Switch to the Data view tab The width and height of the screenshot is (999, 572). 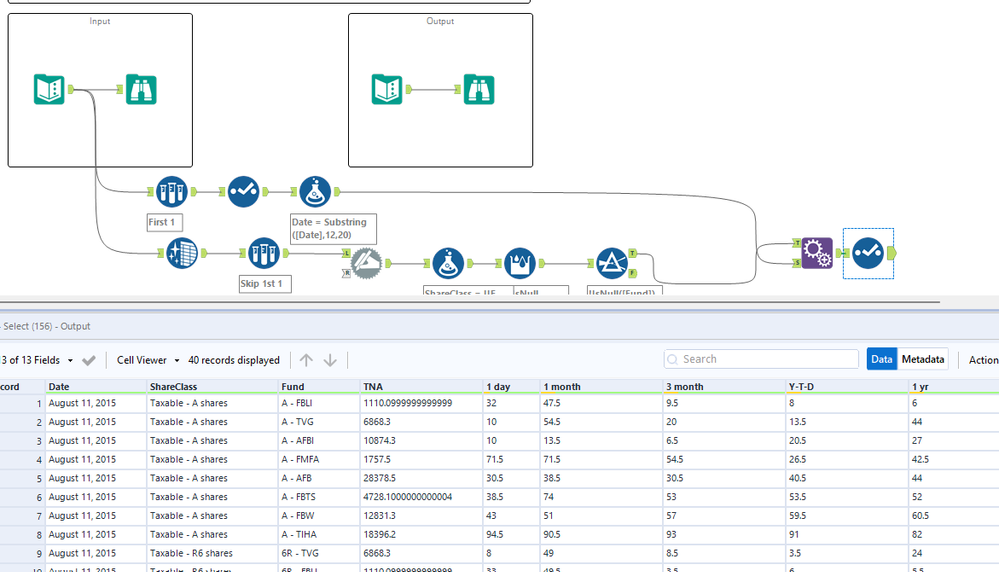[881, 359]
